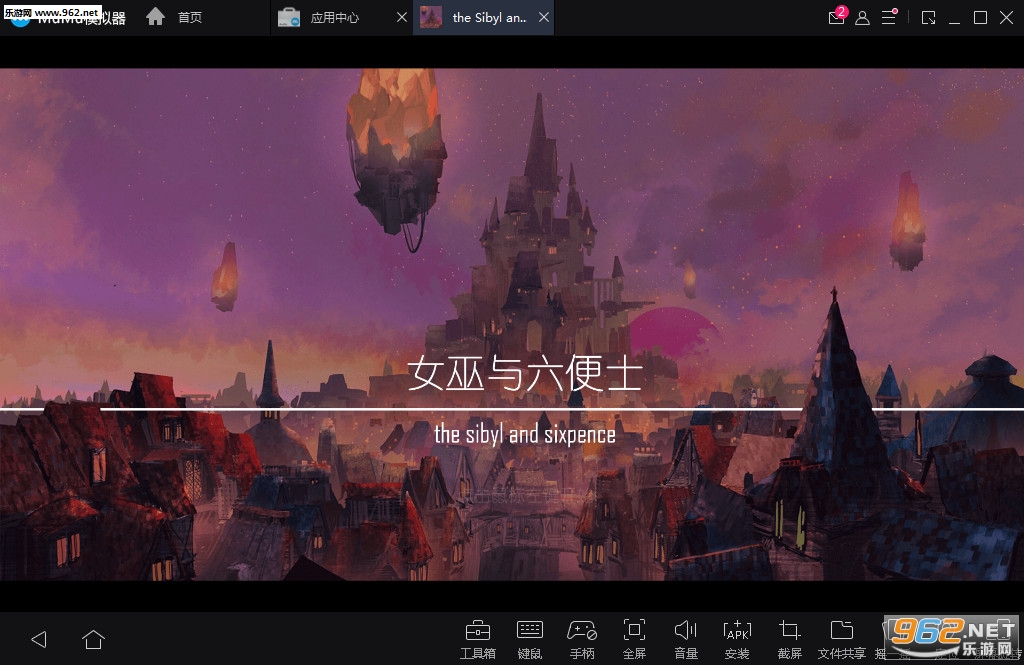Take a screenshot with 截屏

pos(790,640)
